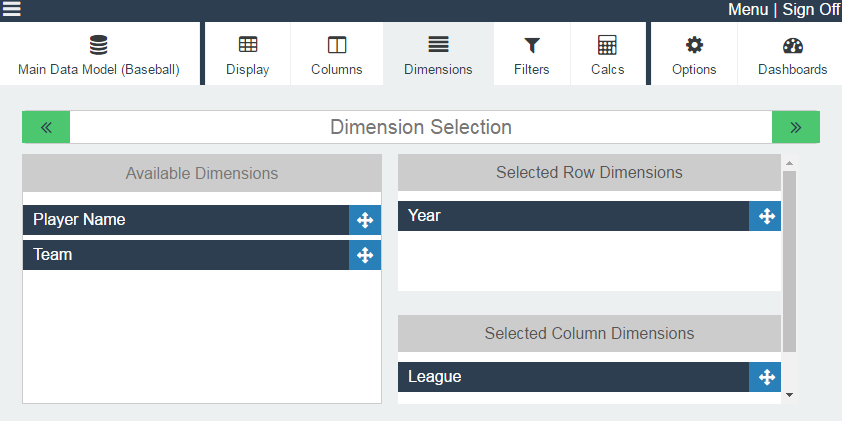Click move handle for Year dimension

765,216
